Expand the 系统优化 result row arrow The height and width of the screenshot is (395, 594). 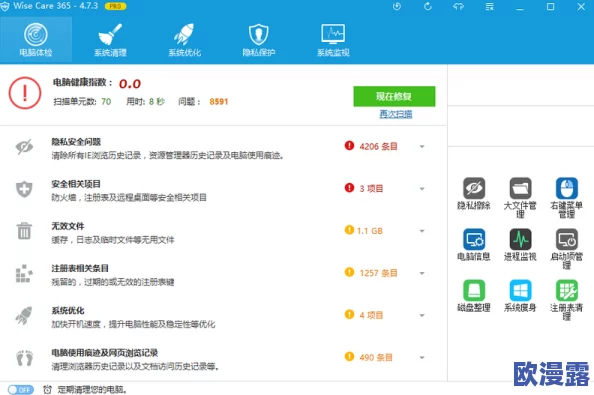(422, 315)
